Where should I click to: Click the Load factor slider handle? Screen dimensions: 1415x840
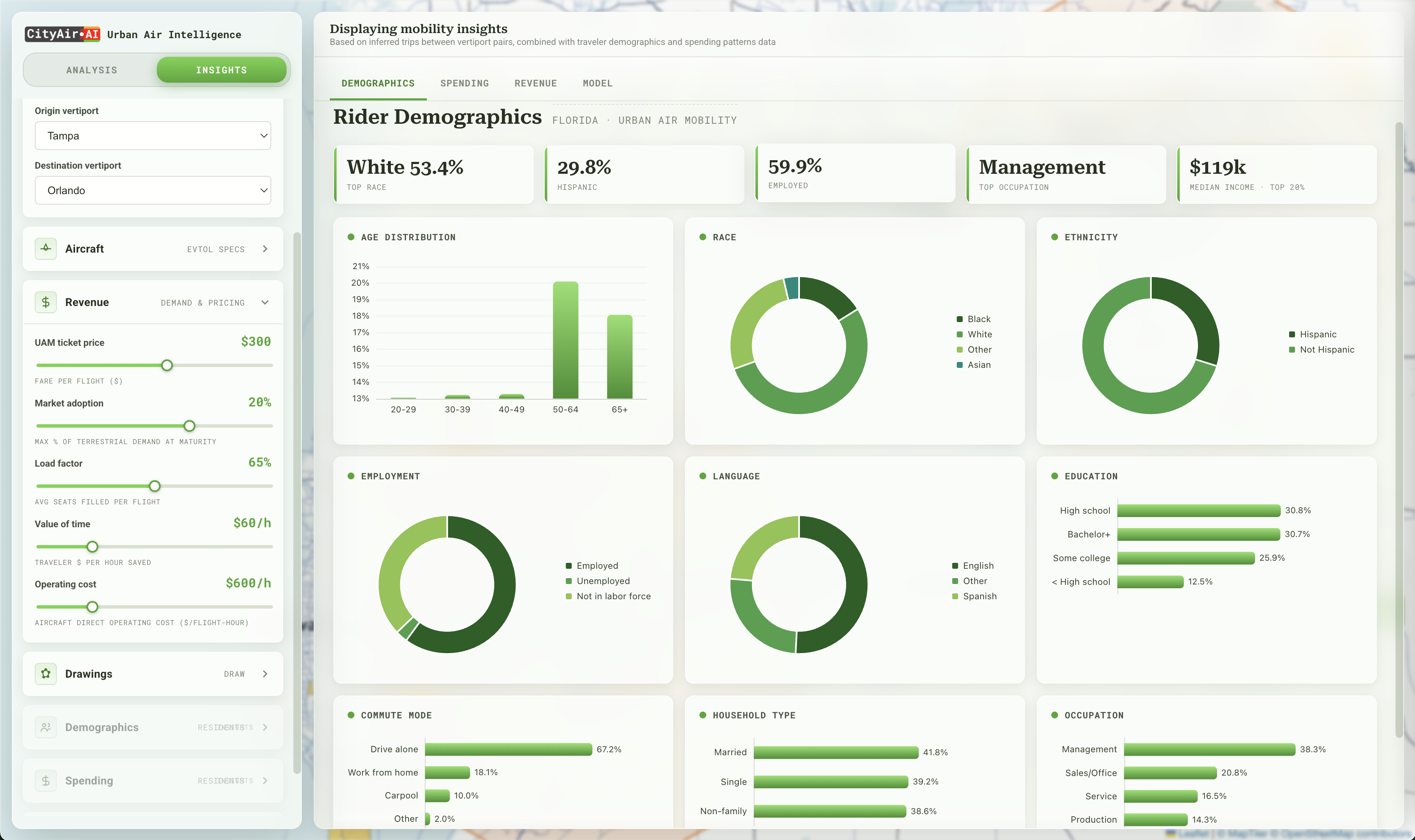[x=155, y=486]
